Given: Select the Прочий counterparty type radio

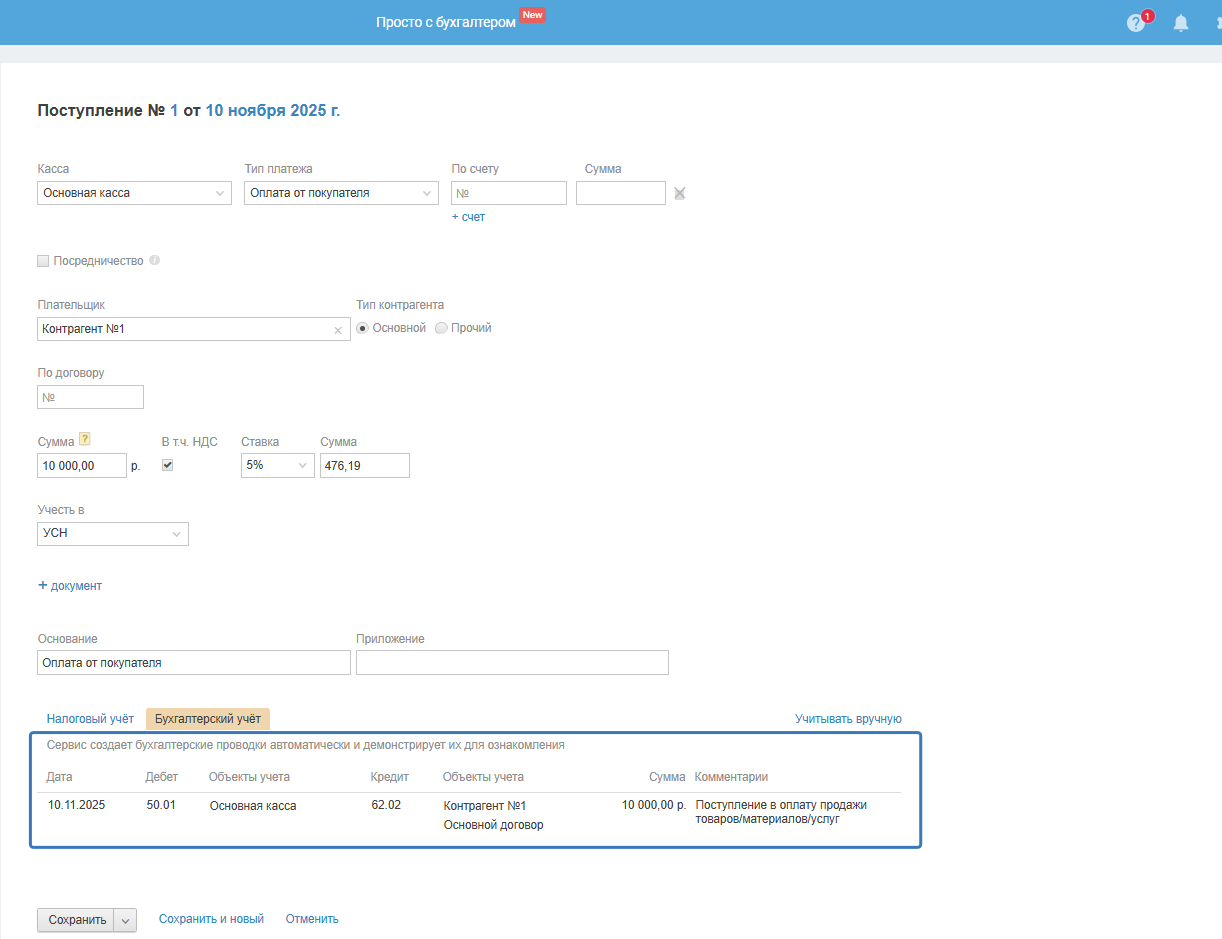Looking at the screenshot, I should pyautogui.click(x=442, y=328).
